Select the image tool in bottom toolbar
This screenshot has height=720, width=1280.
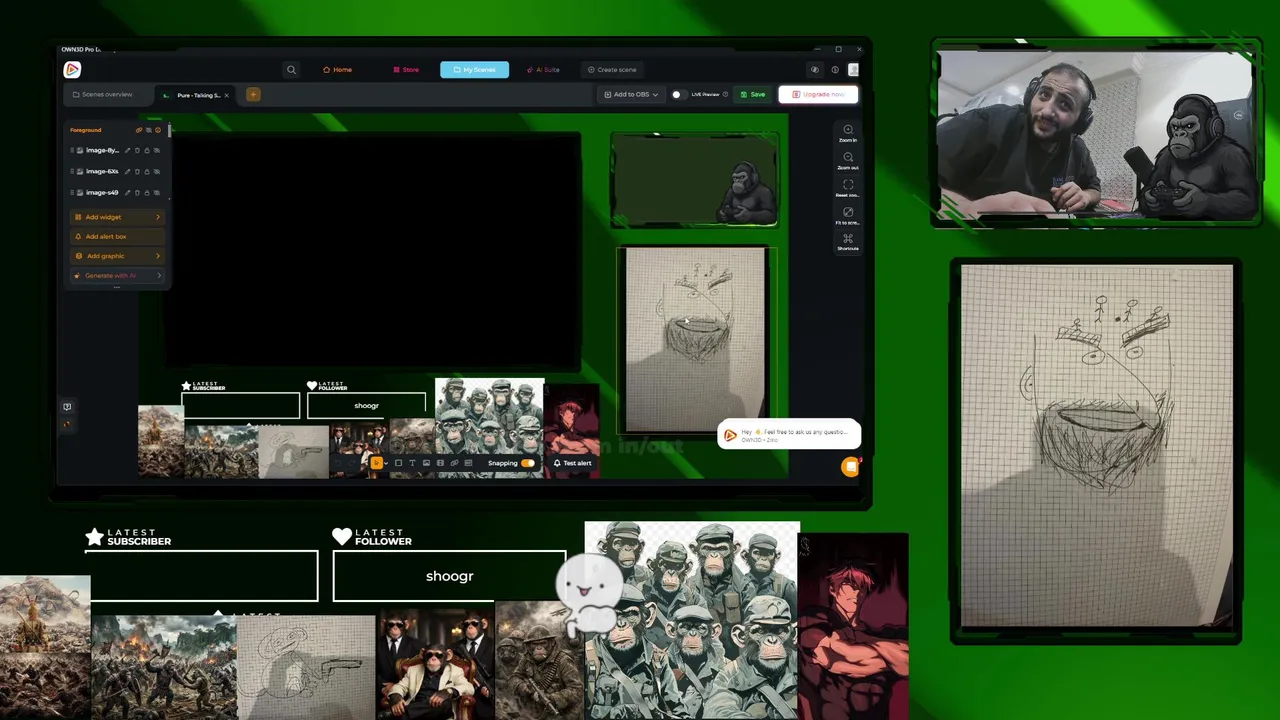(x=426, y=463)
